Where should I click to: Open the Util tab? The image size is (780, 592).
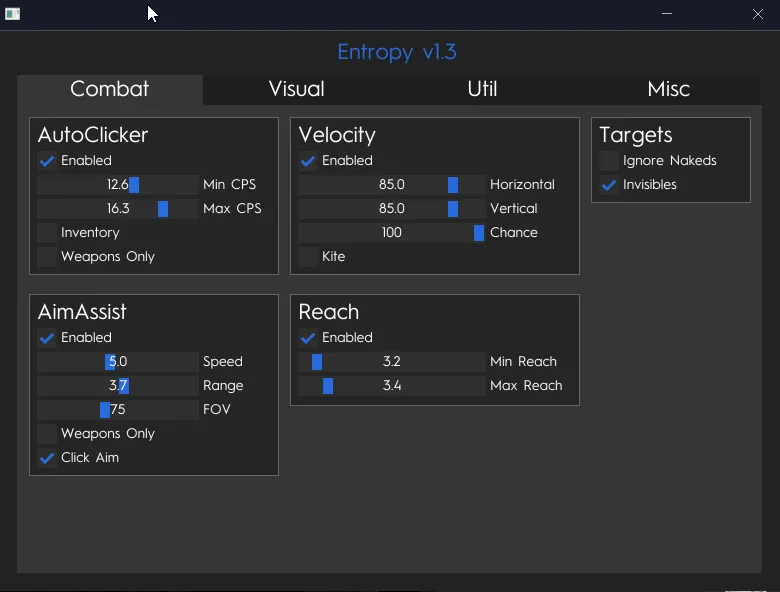pyautogui.click(x=482, y=89)
